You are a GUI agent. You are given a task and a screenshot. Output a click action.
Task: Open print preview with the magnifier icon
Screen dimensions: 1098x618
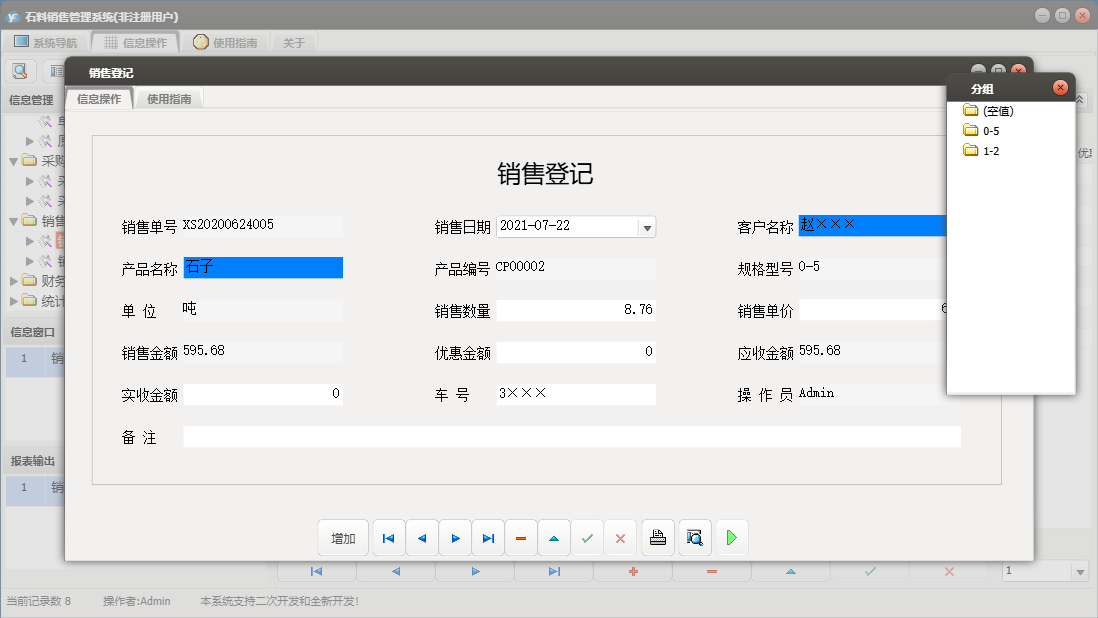click(x=694, y=537)
